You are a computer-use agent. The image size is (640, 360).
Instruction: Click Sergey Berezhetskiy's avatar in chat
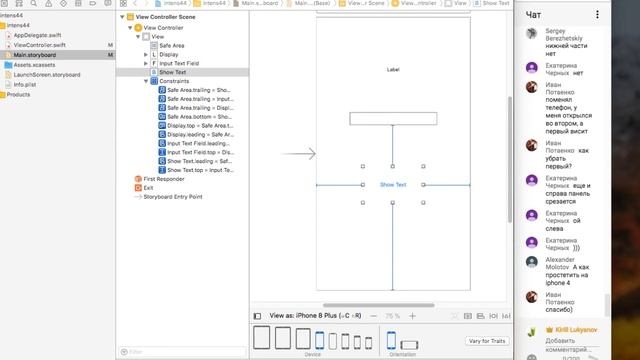tap(531, 33)
